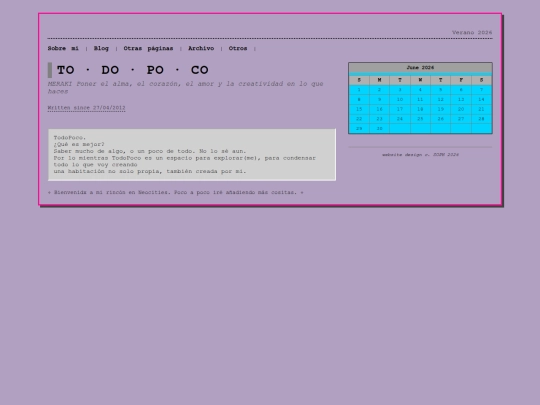Select day 23 in the June calendar
The height and width of the screenshot is (405, 540).
(x=380, y=119)
